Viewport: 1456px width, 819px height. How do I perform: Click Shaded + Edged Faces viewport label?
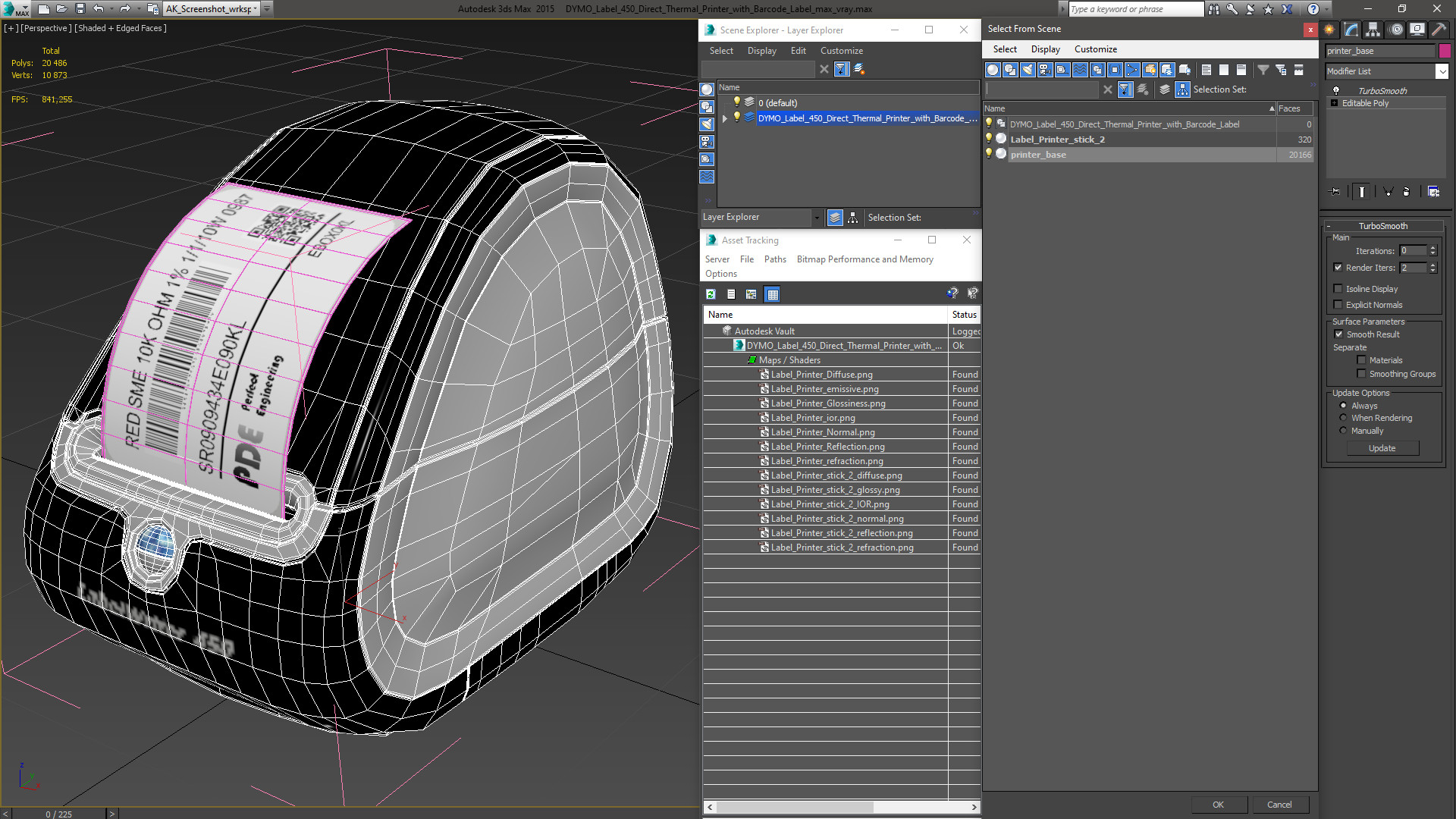[121, 28]
